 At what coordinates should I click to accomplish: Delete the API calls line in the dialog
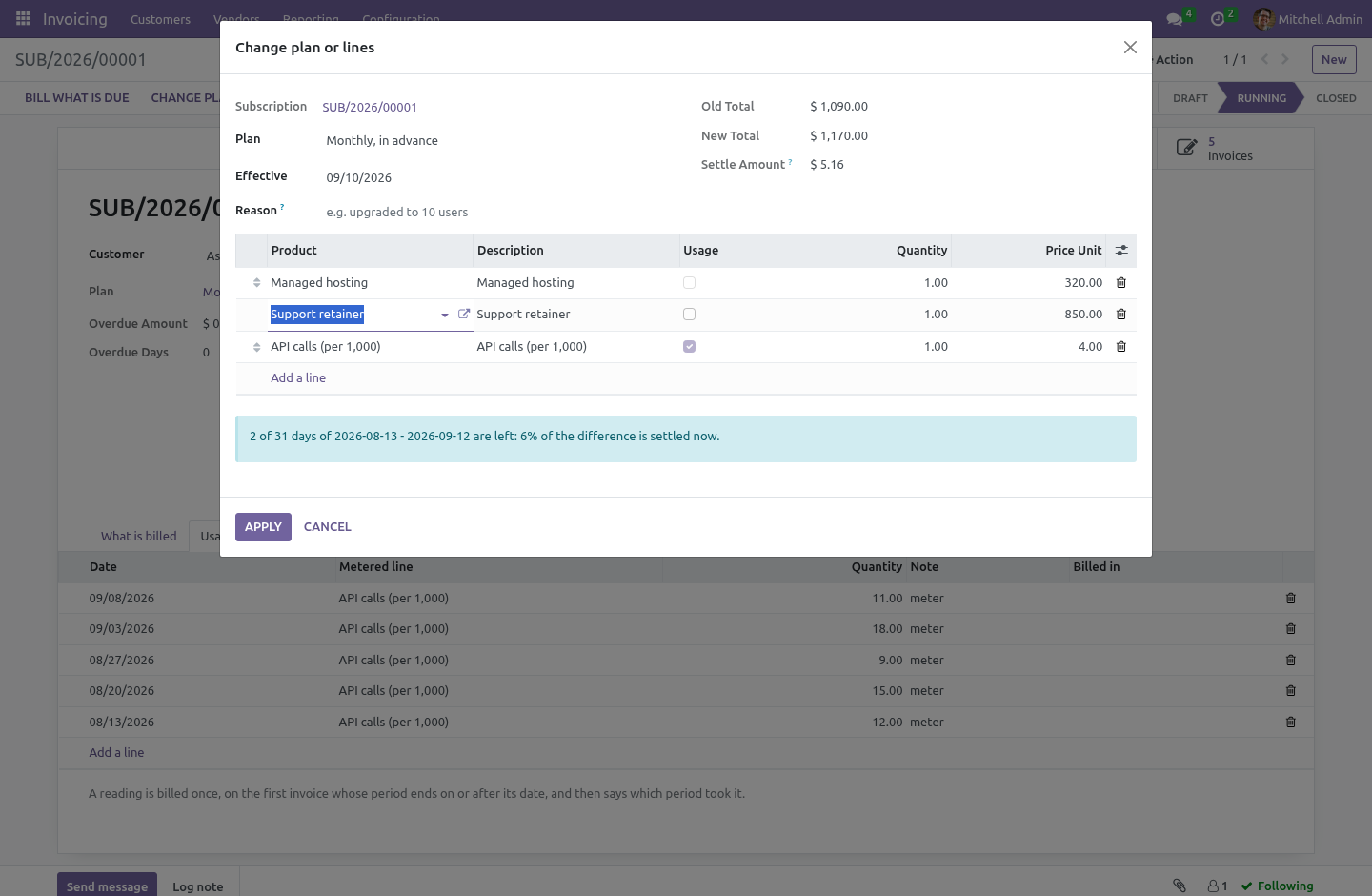pyautogui.click(x=1121, y=347)
